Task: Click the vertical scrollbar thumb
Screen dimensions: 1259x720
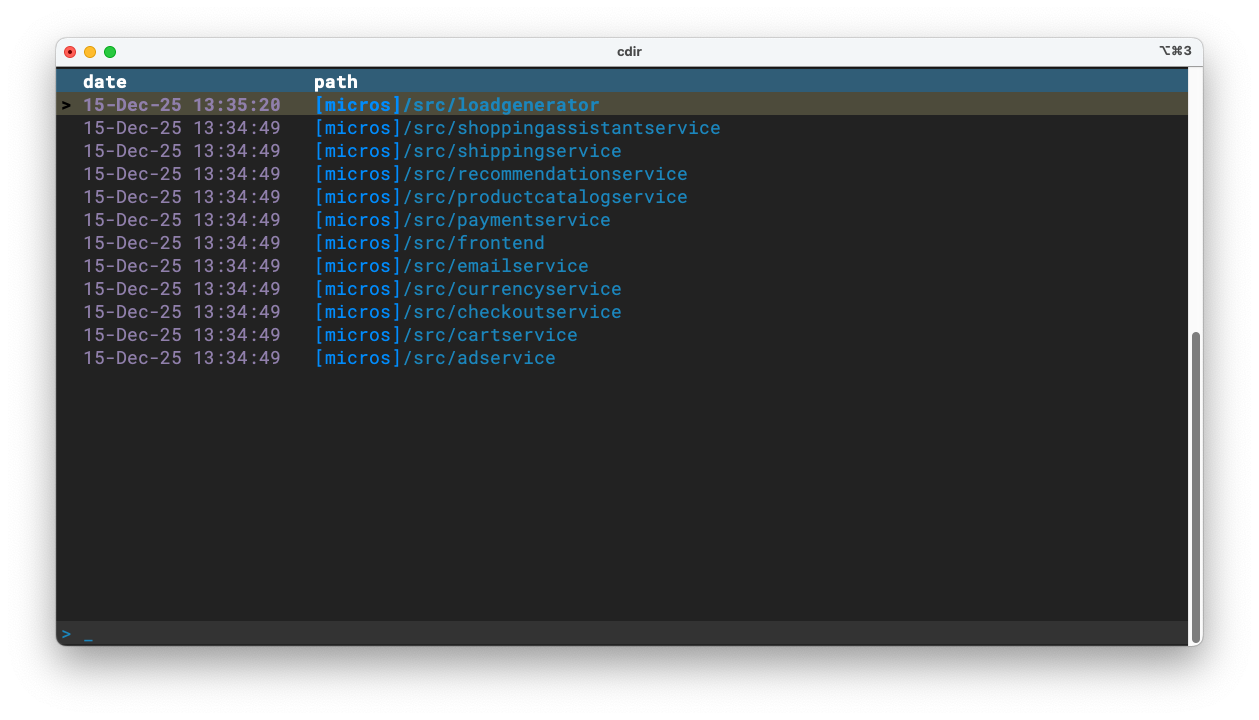Action: click(1195, 485)
